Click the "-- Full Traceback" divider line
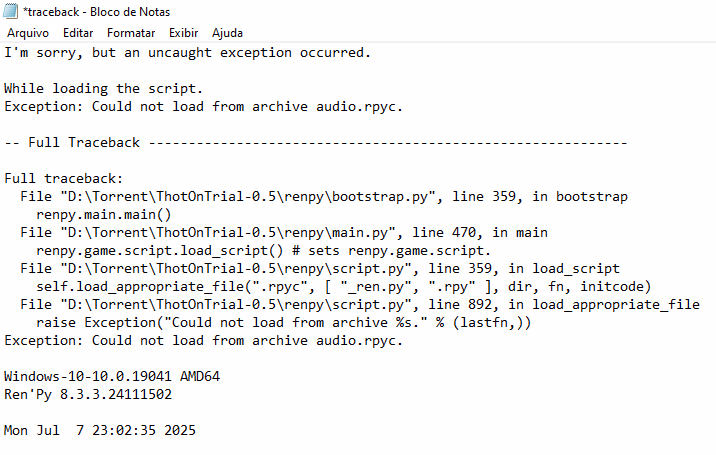The image size is (716, 455). 315,143
